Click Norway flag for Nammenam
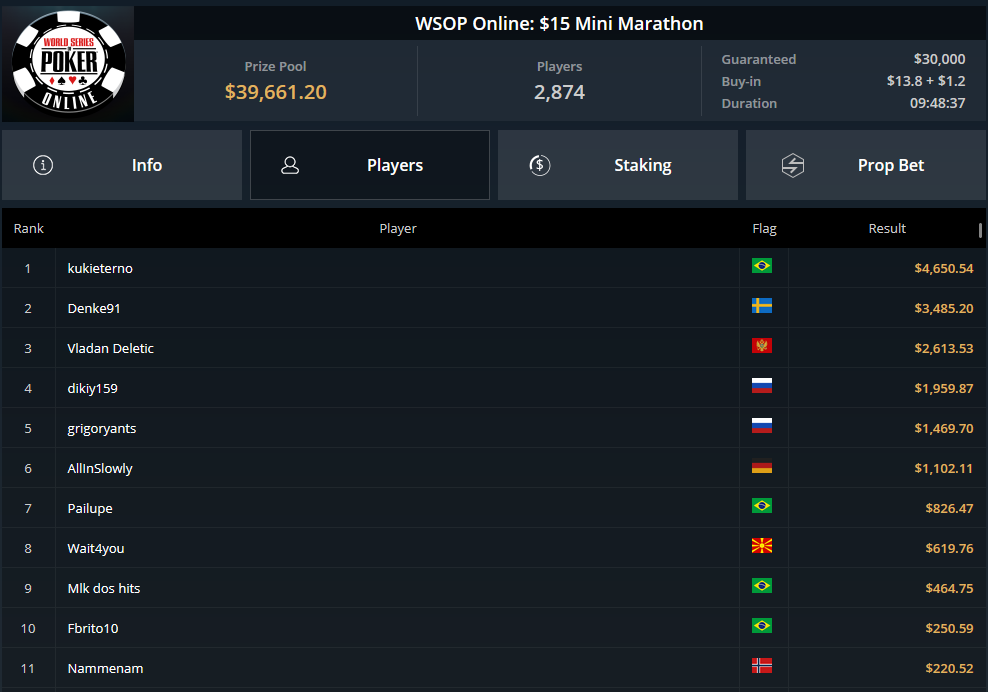This screenshot has height=692, width=988. click(762, 666)
